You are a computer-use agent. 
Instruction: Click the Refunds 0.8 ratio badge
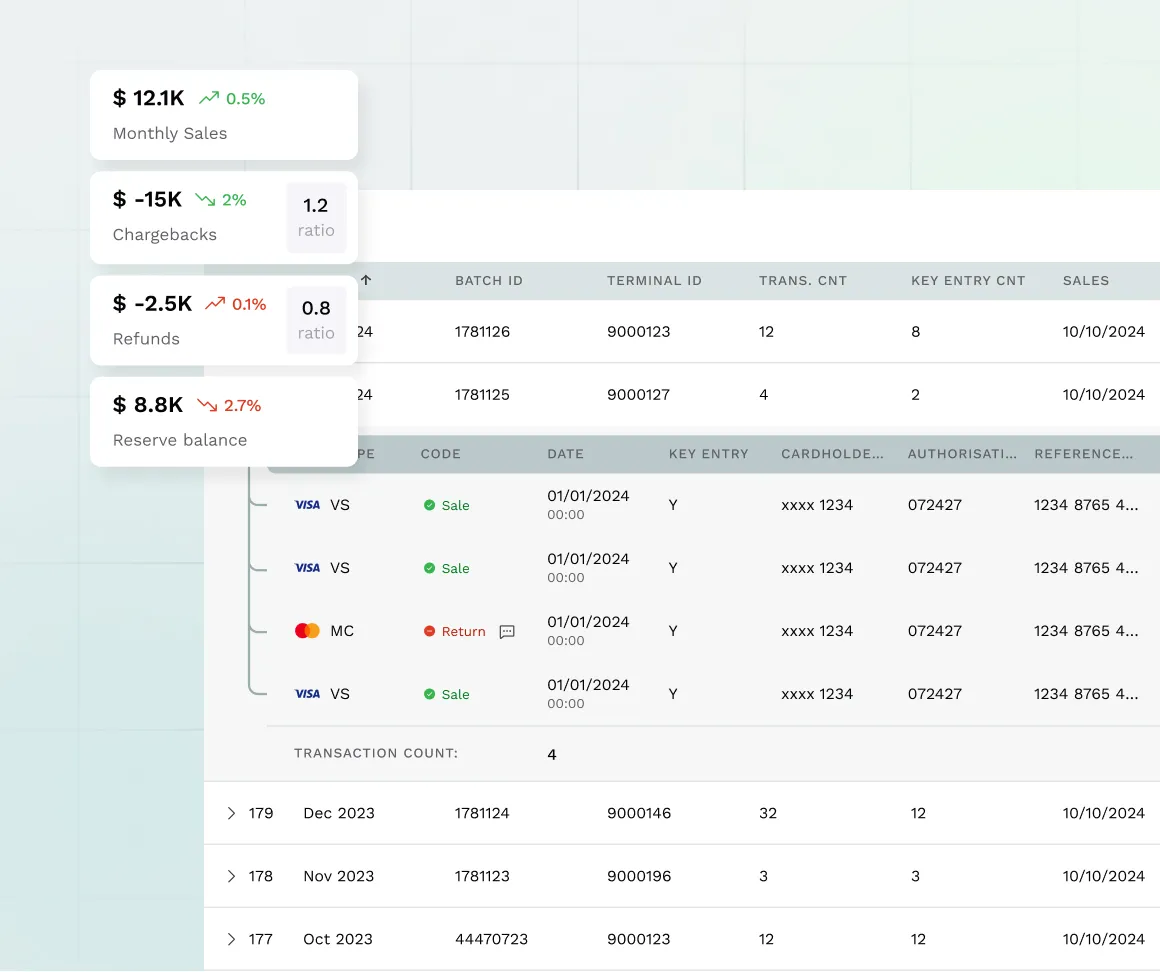pyautogui.click(x=316, y=320)
